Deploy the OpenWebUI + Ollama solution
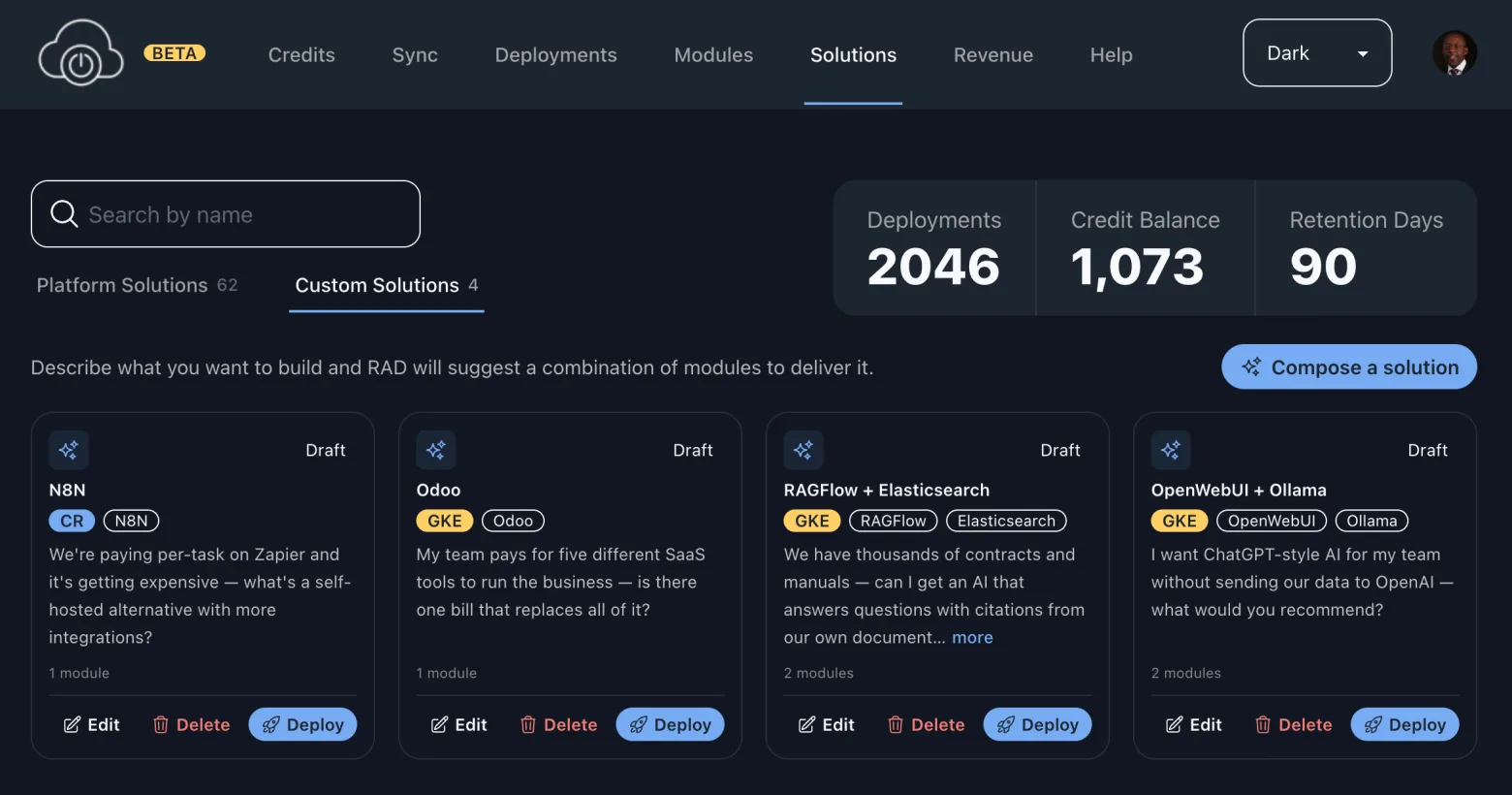The width and height of the screenshot is (1512, 795). coord(1404,724)
